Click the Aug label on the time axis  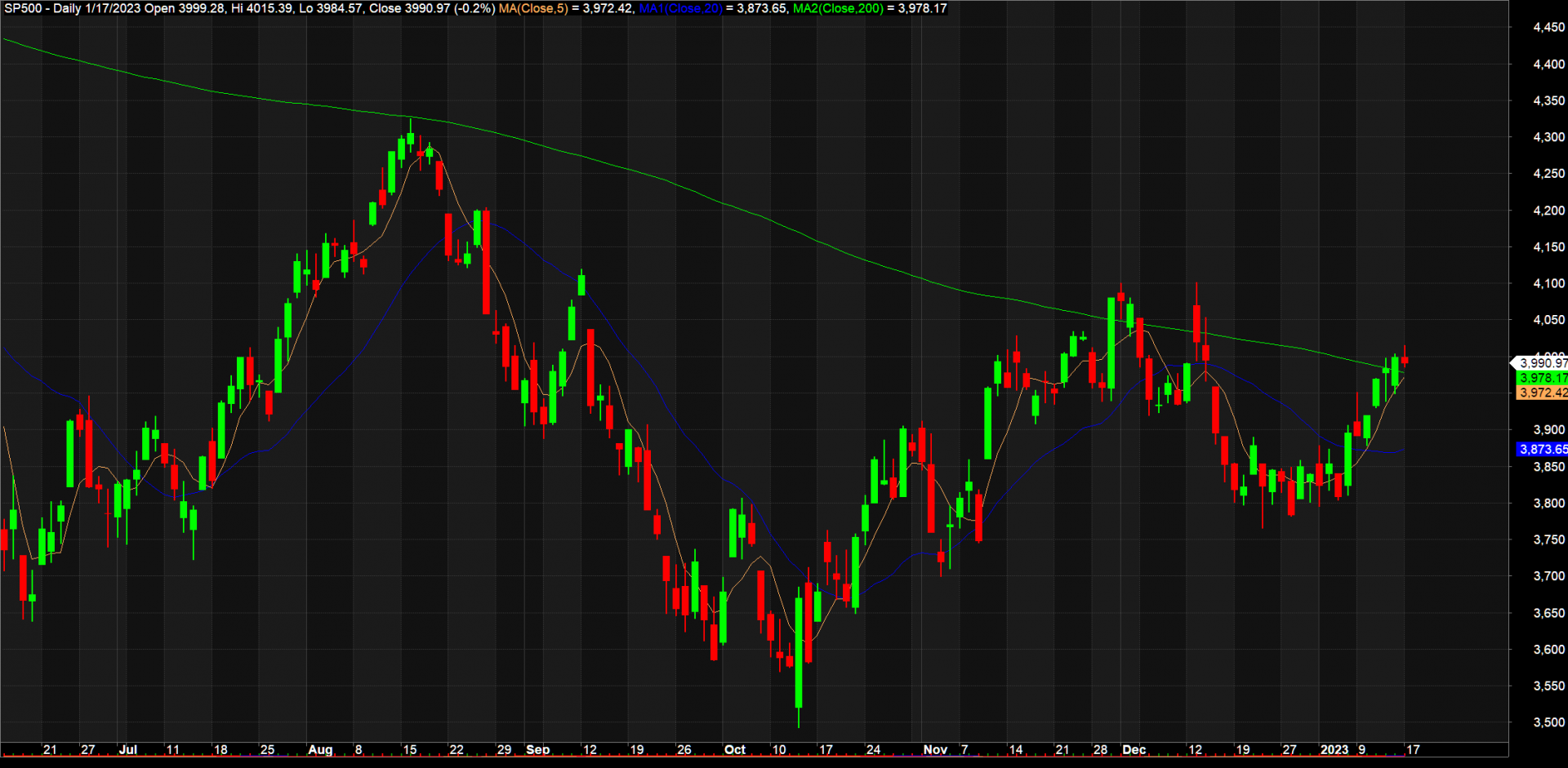pos(322,749)
